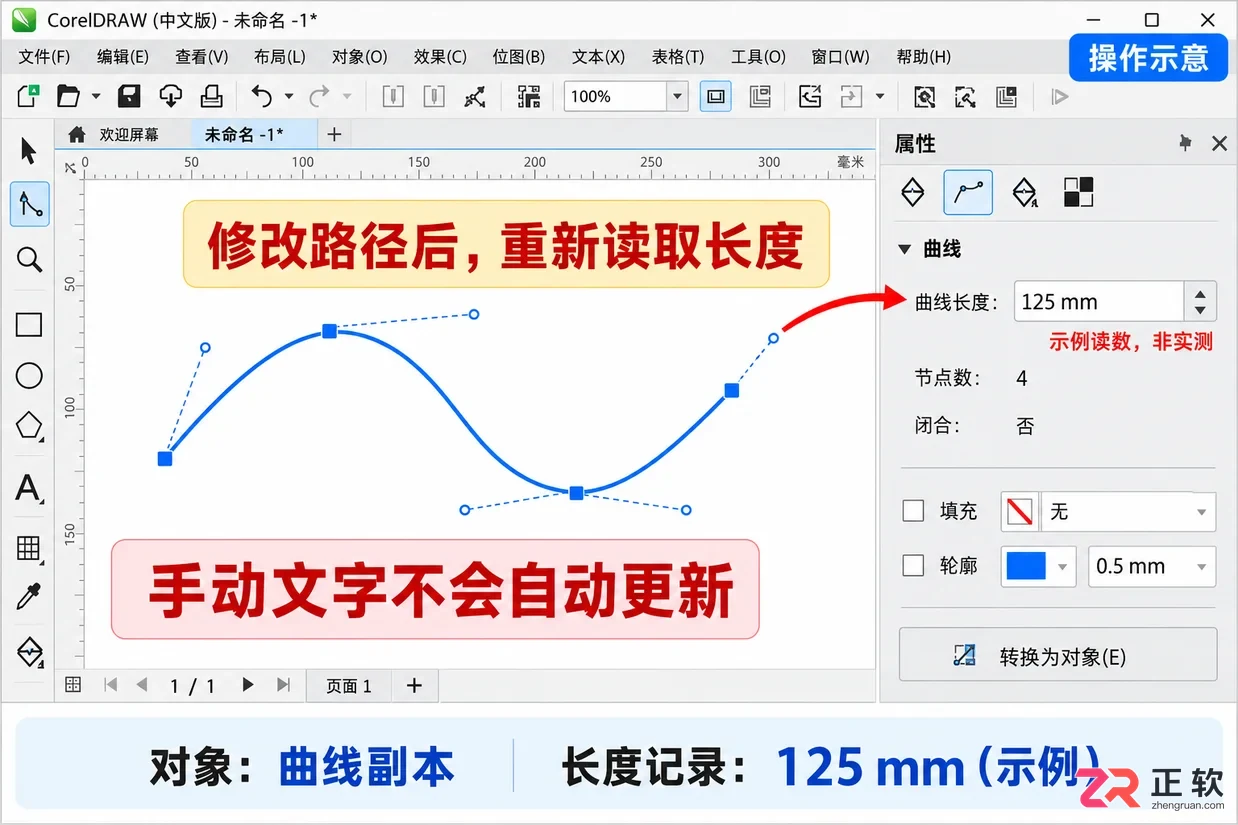Save the document with floppy icon
Viewport: 1238px width, 825px height.
[x=129, y=96]
